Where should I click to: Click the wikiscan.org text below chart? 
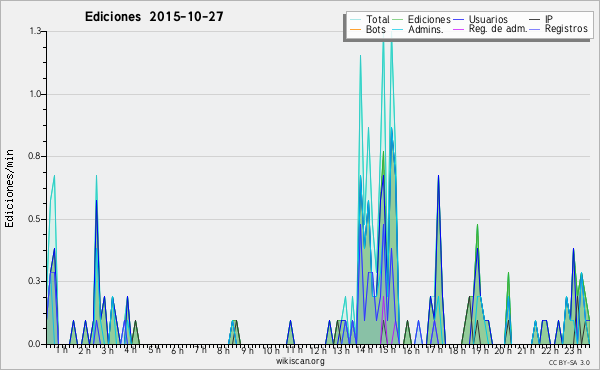tap(300, 361)
